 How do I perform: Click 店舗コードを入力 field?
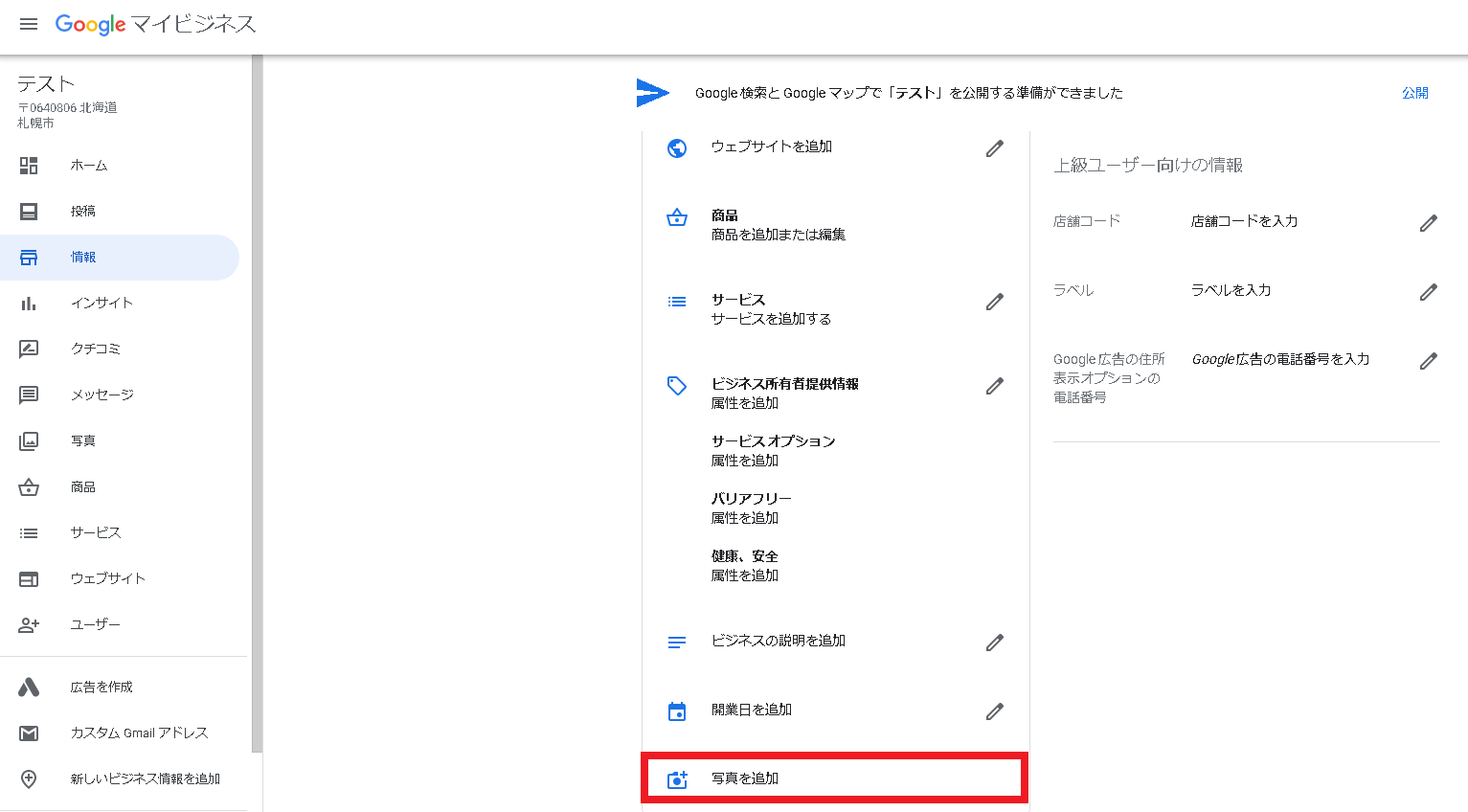coord(1244,221)
